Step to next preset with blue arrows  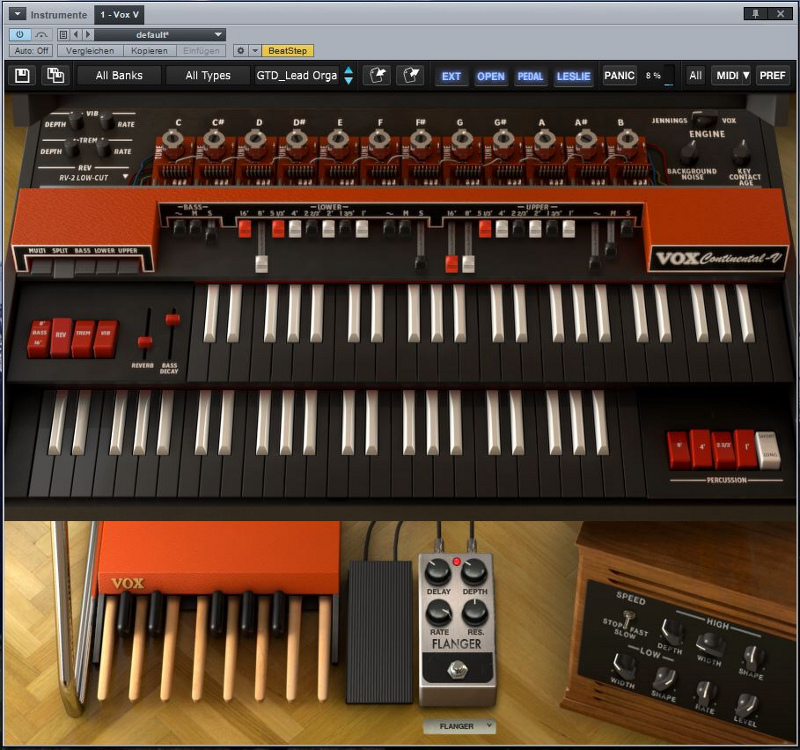coord(348,80)
